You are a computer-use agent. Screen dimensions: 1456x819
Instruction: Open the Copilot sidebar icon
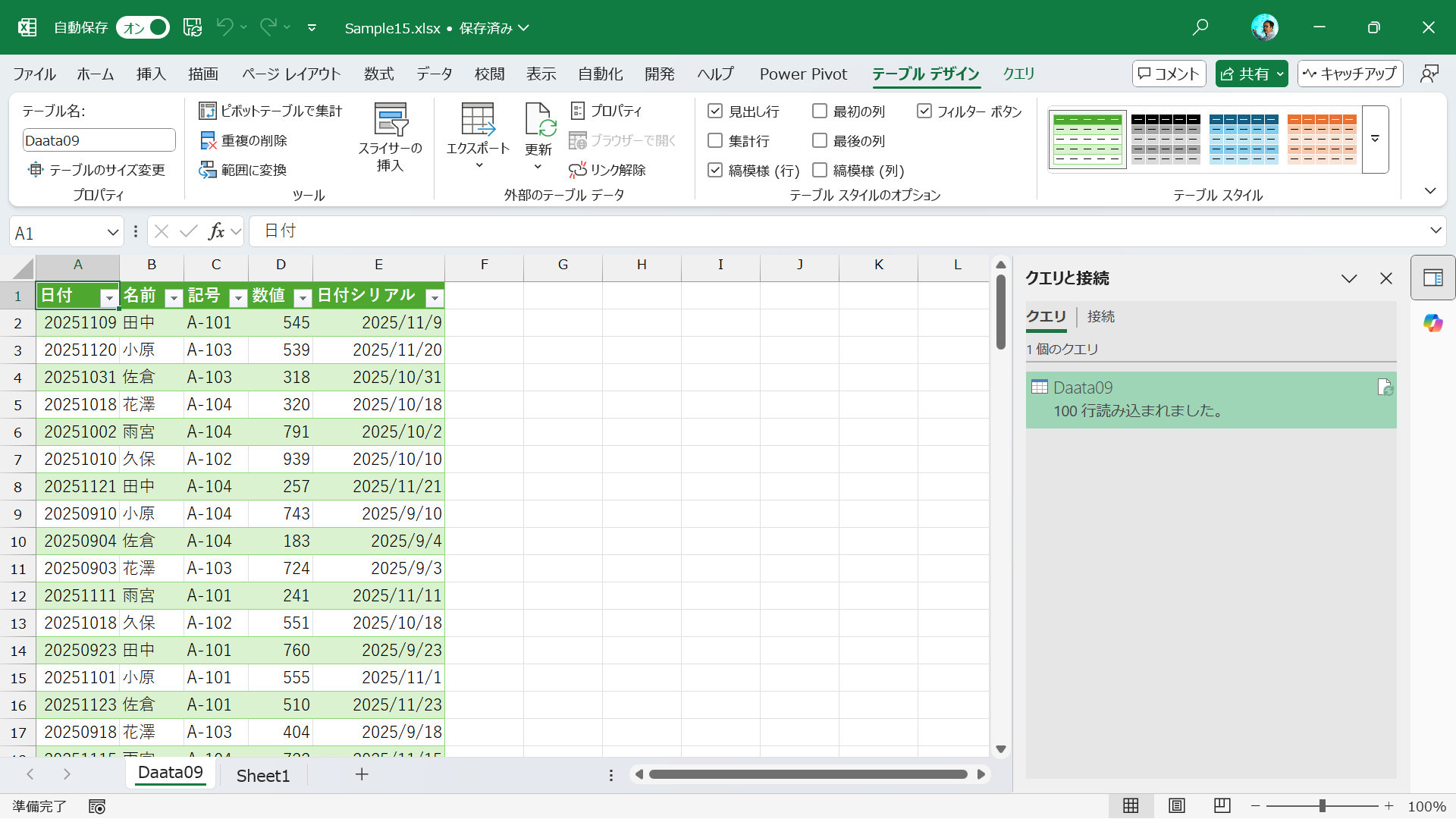click(1432, 324)
